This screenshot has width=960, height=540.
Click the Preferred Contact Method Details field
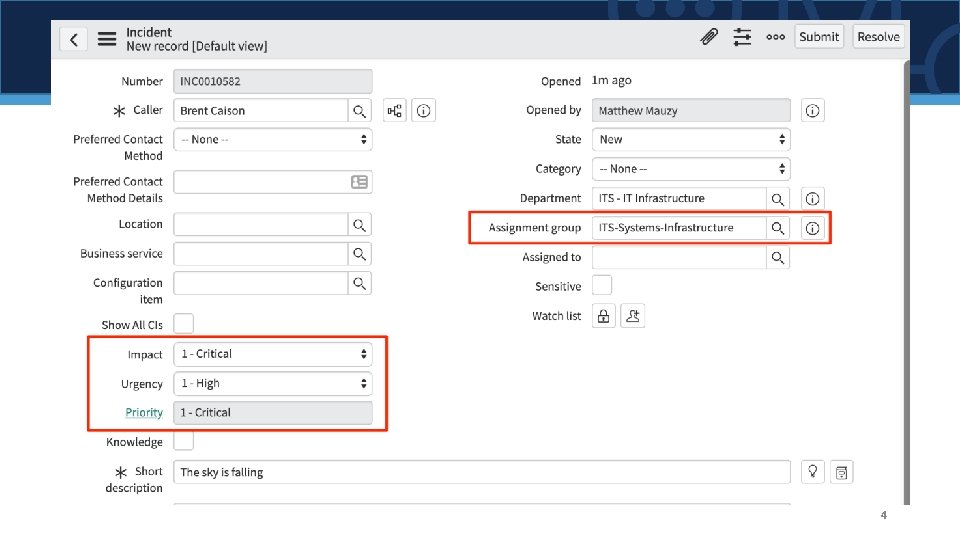point(272,182)
